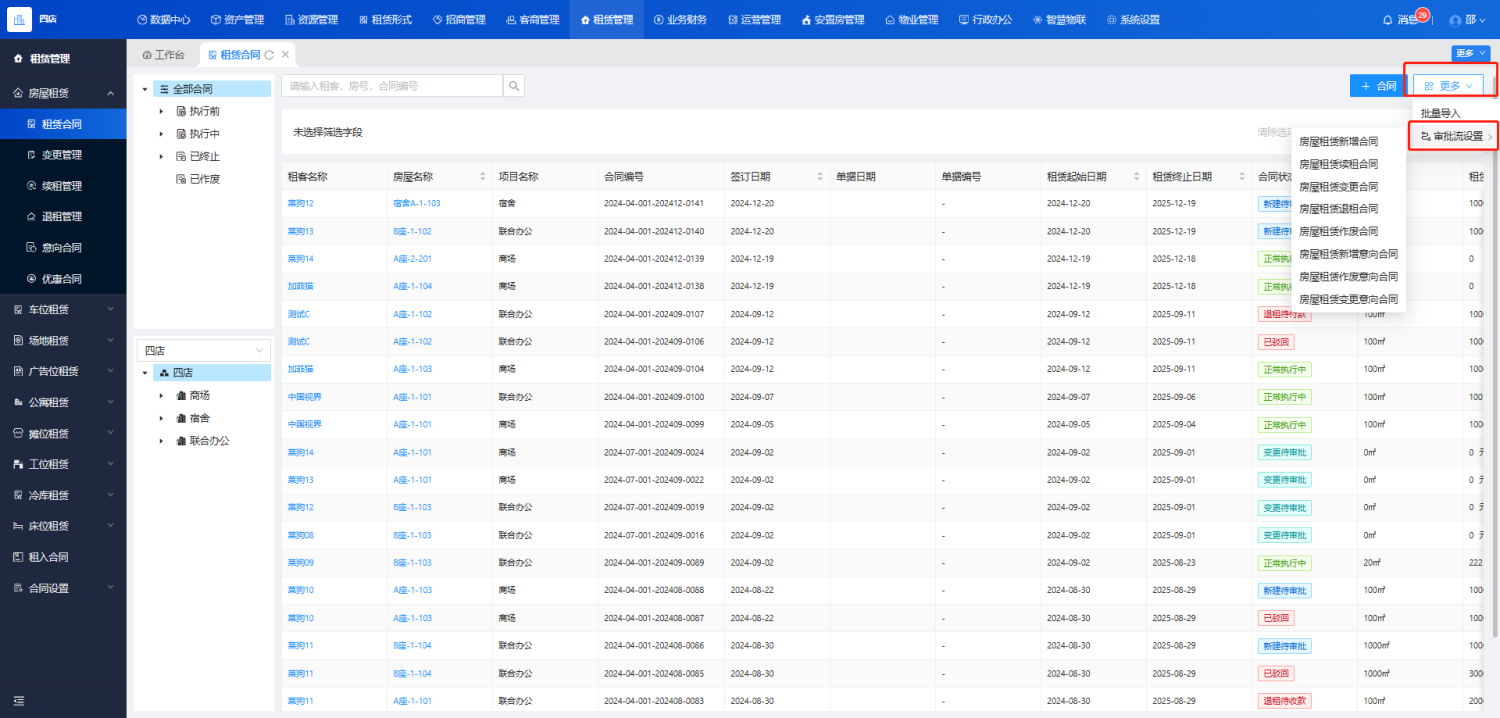
Task: Select 已作废 contract tree item
Action: (x=204, y=179)
